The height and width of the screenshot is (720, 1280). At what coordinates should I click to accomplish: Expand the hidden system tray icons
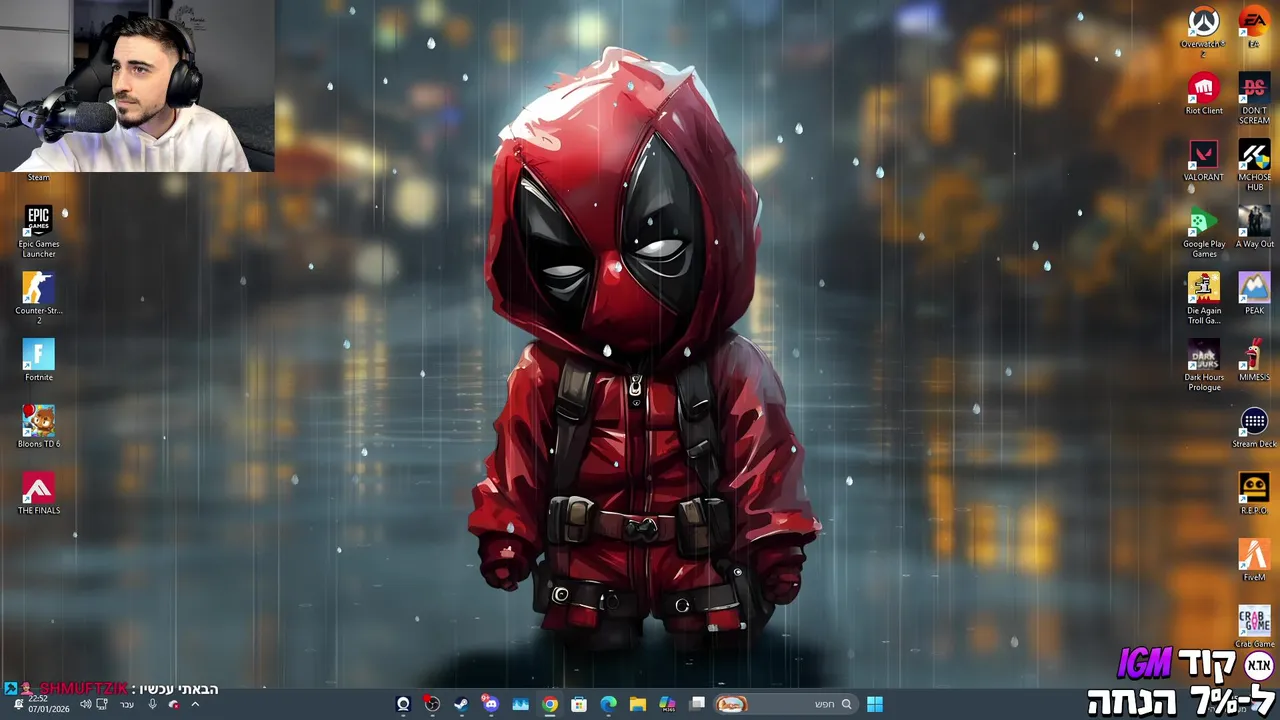pos(195,704)
